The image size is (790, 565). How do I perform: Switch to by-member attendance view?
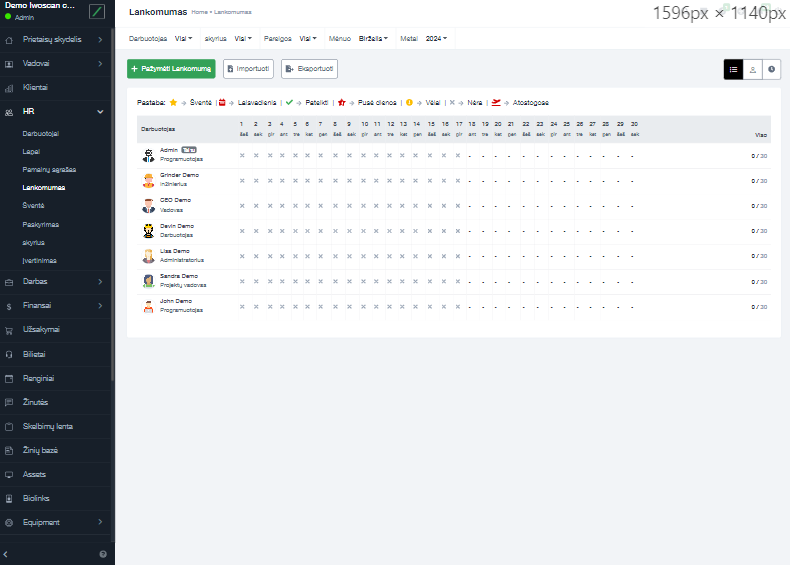[x=753, y=69]
